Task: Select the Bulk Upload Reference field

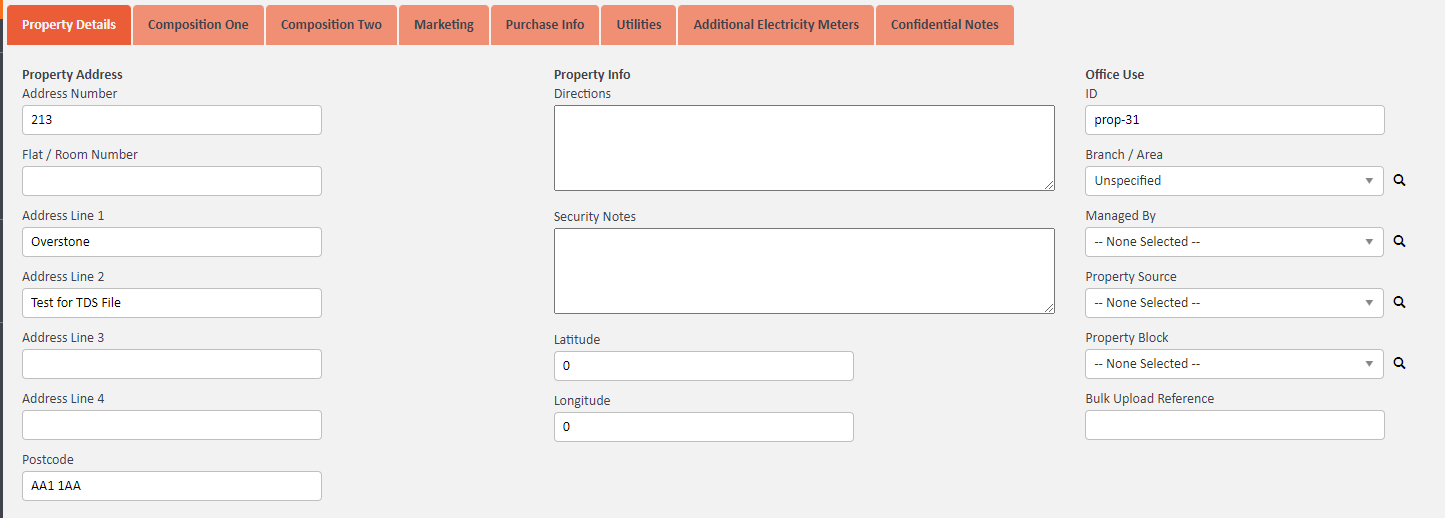Action: (x=1234, y=425)
